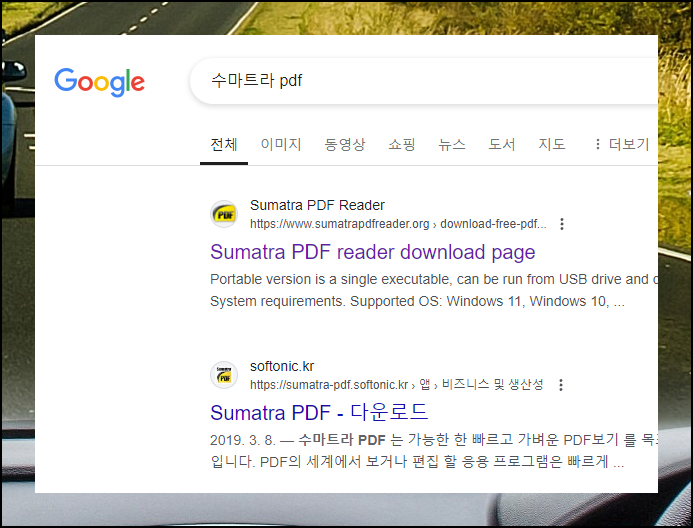Click the search box containing 수마트라 pdf
The image size is (693, 528).
click(424, 81)
